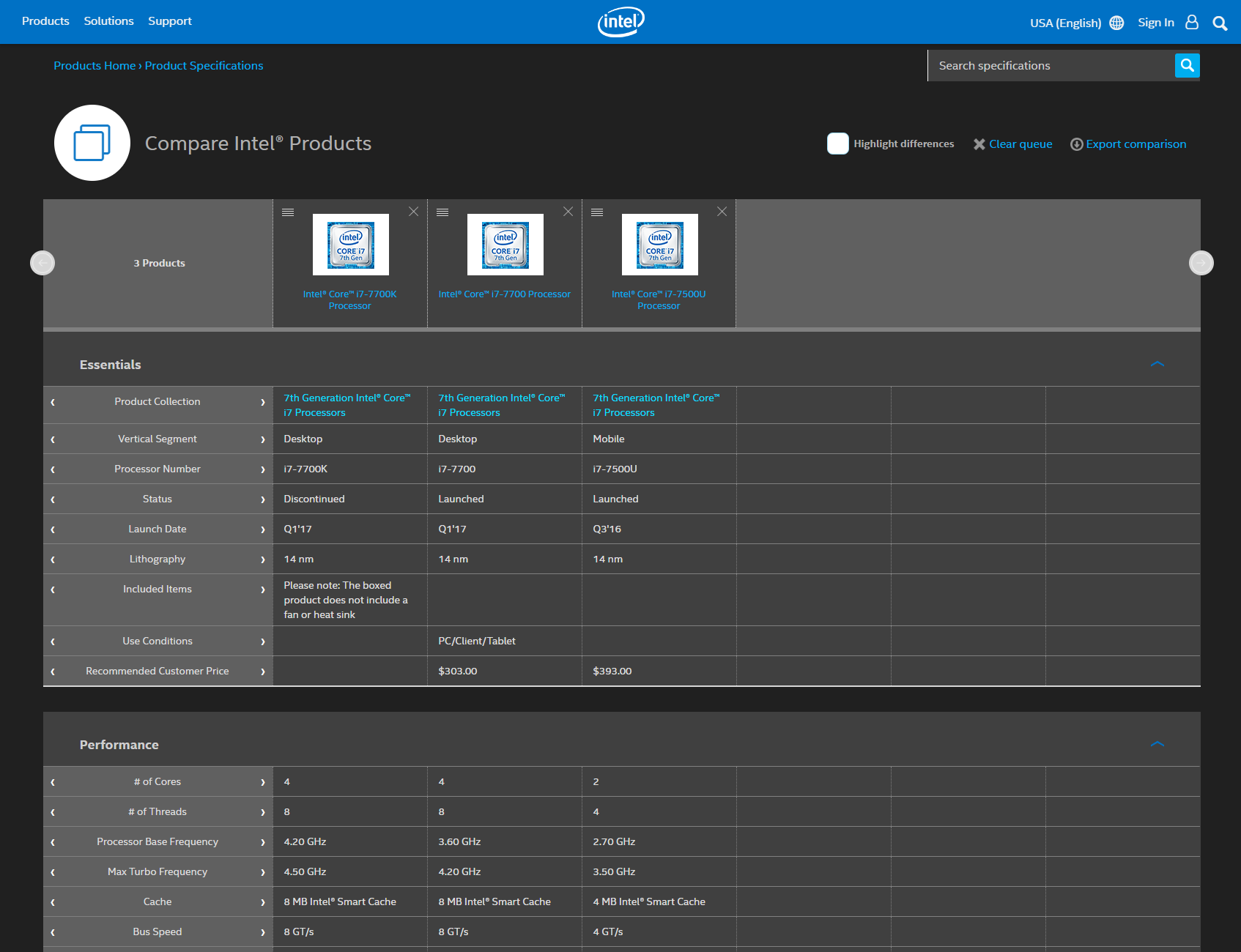This screenshot has width=1241, height=952.
Task: Click the right chevron on Launch Date row
Action: click(x=263, y=529)
